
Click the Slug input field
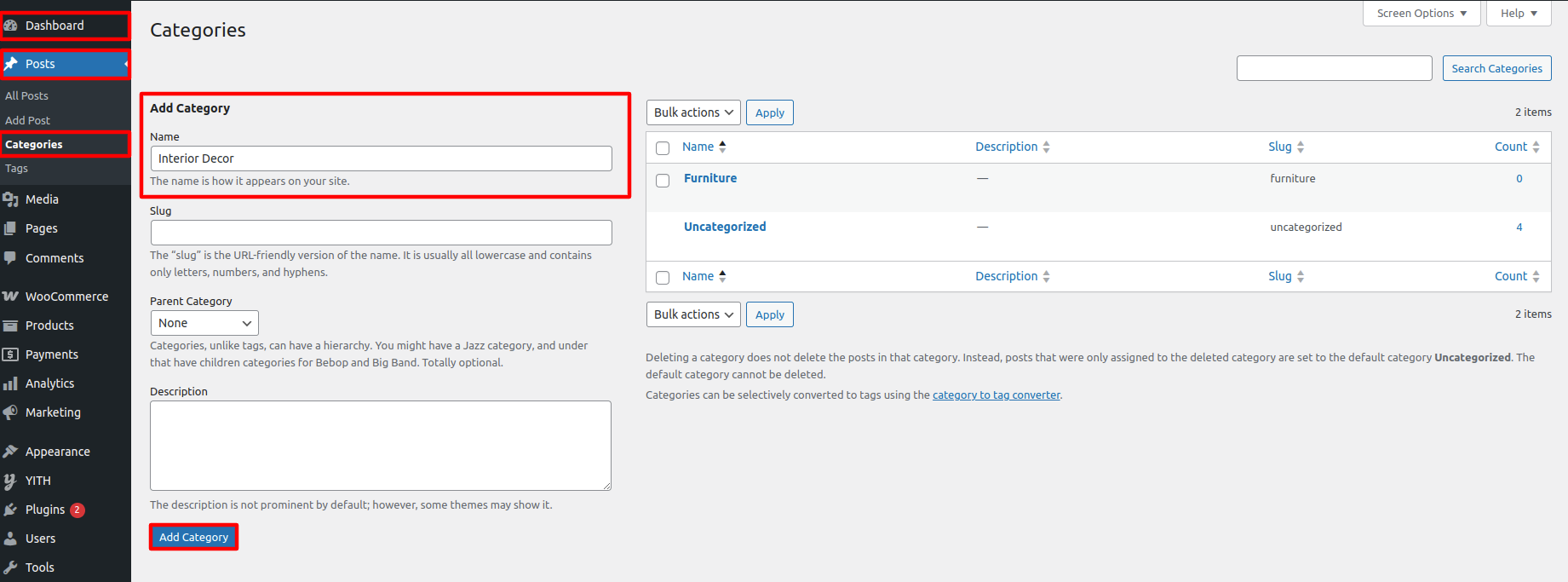coord(381,233)
